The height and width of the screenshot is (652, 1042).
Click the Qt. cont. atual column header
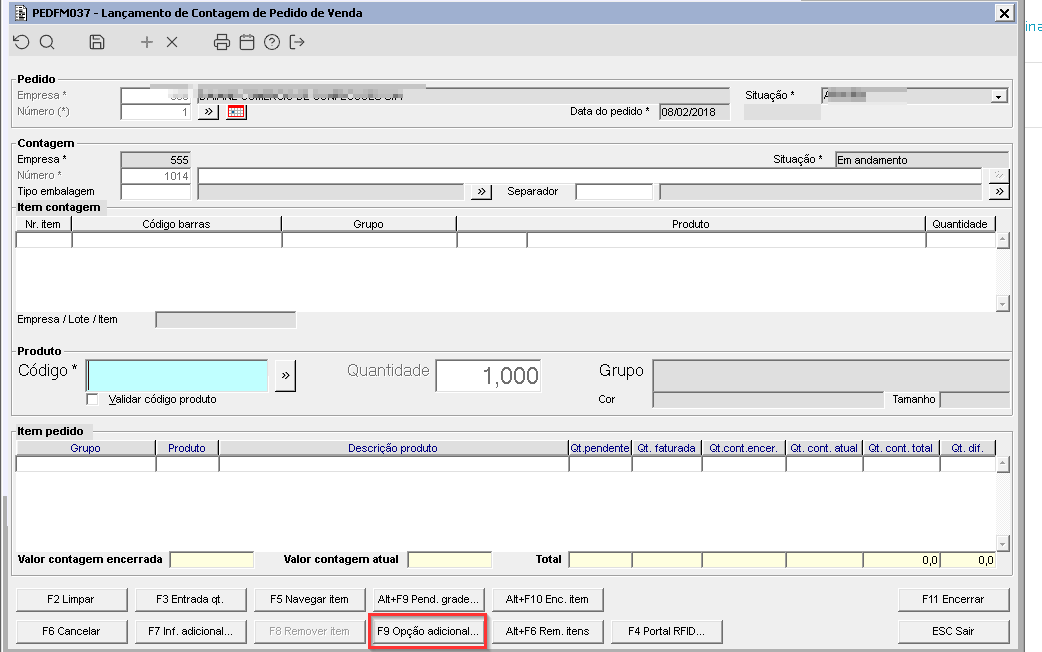824,448
